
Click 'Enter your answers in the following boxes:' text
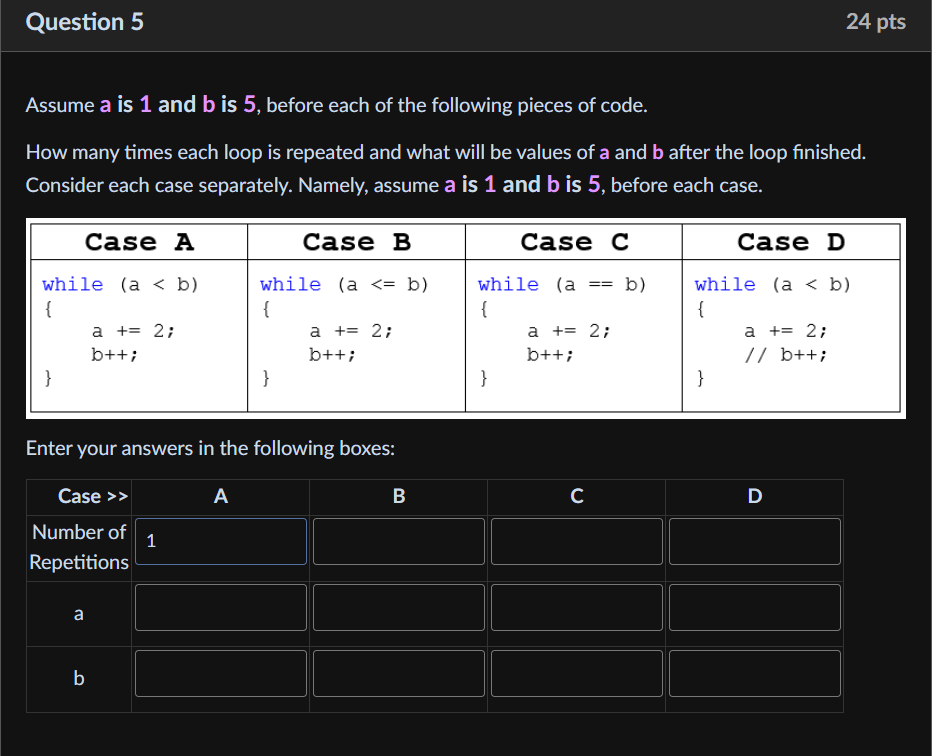point(210,448)
